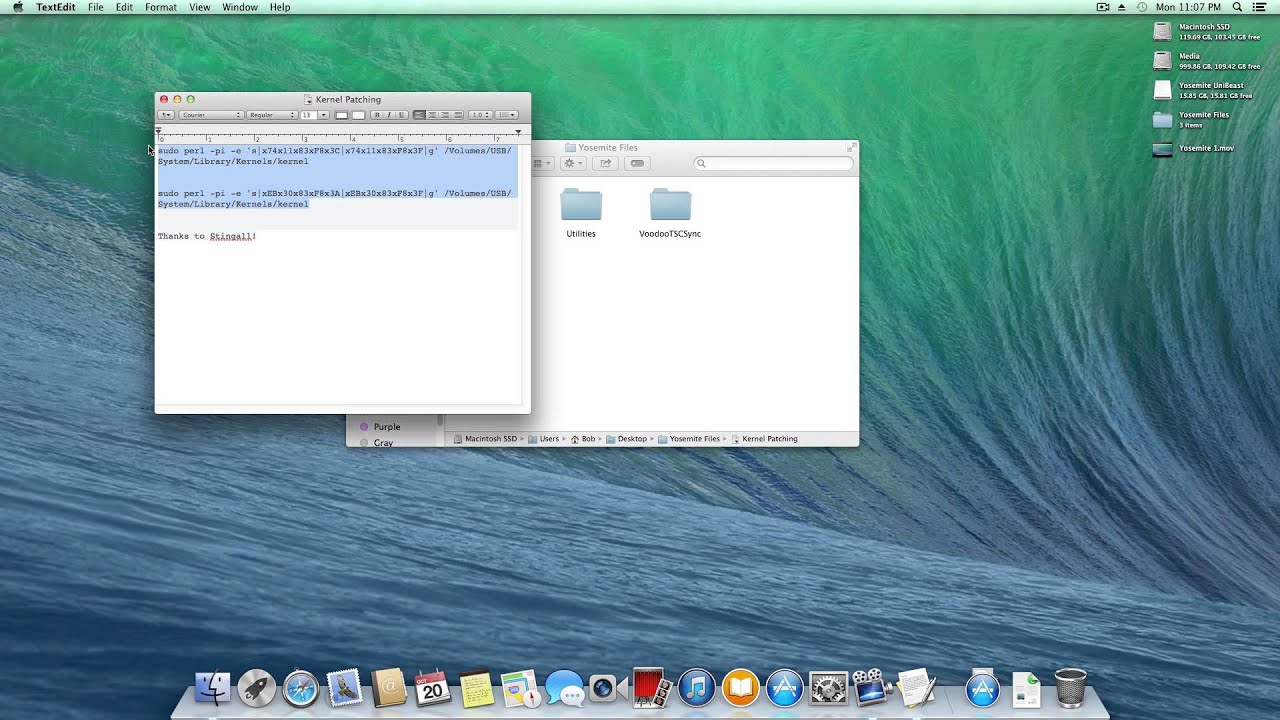Open Finder arrange dropdown
Screen dimensions: 1280x720
[542, 163]
